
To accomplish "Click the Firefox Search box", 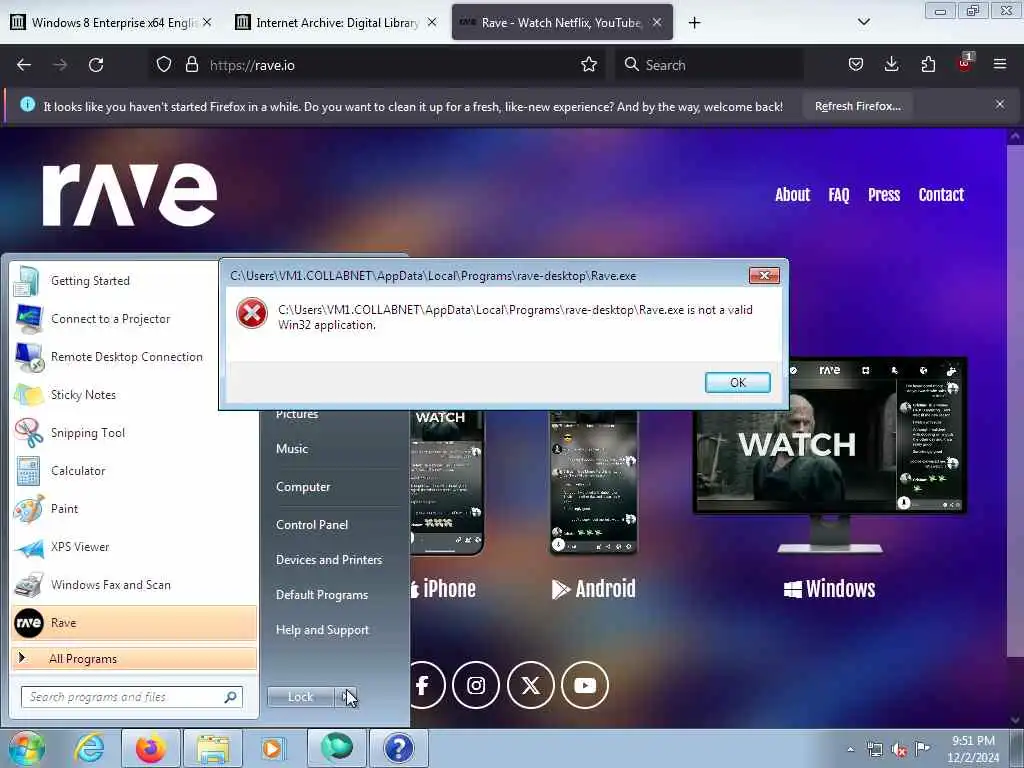I will point(709,65).
